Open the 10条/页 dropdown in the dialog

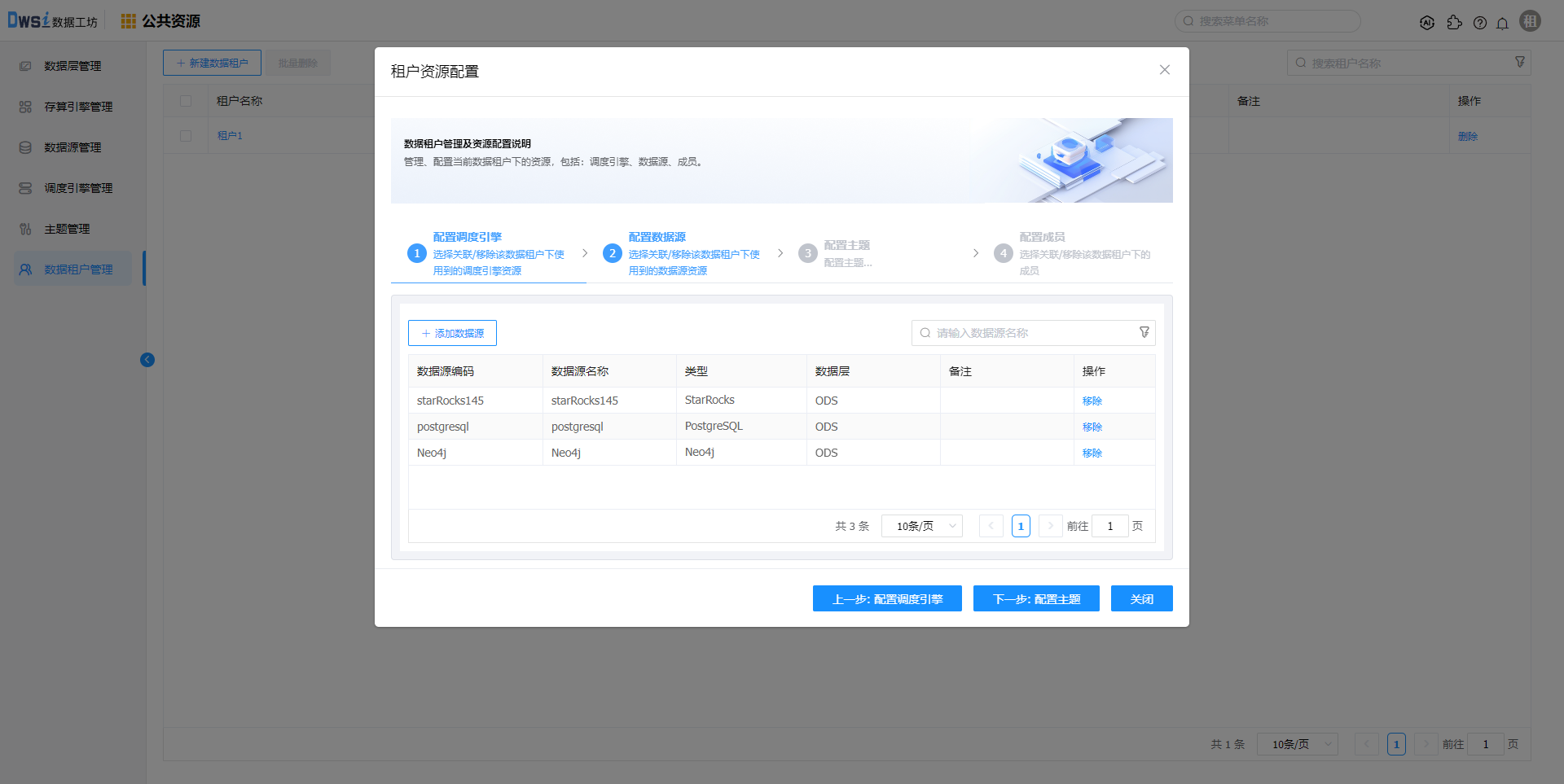pyautogui.click(x=922, y=526)
